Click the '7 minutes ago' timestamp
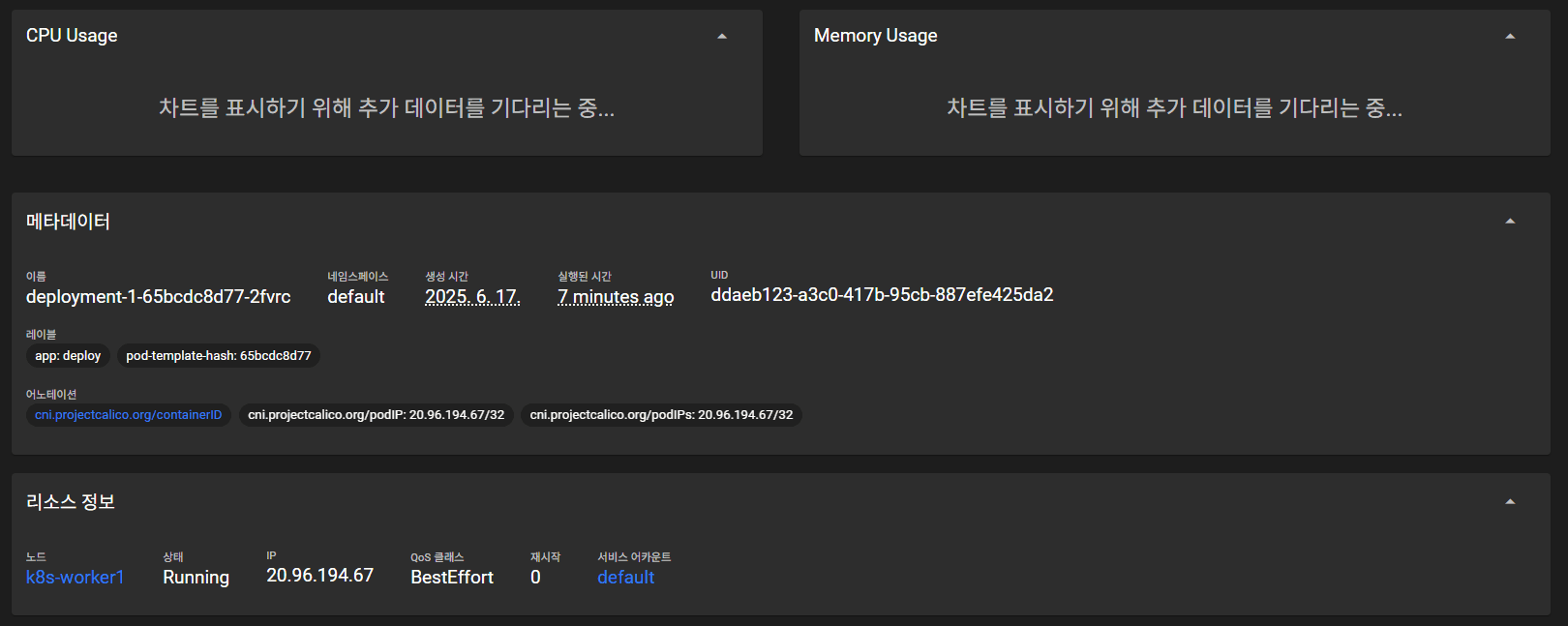 pyautogui.click(x=616, y=297)
